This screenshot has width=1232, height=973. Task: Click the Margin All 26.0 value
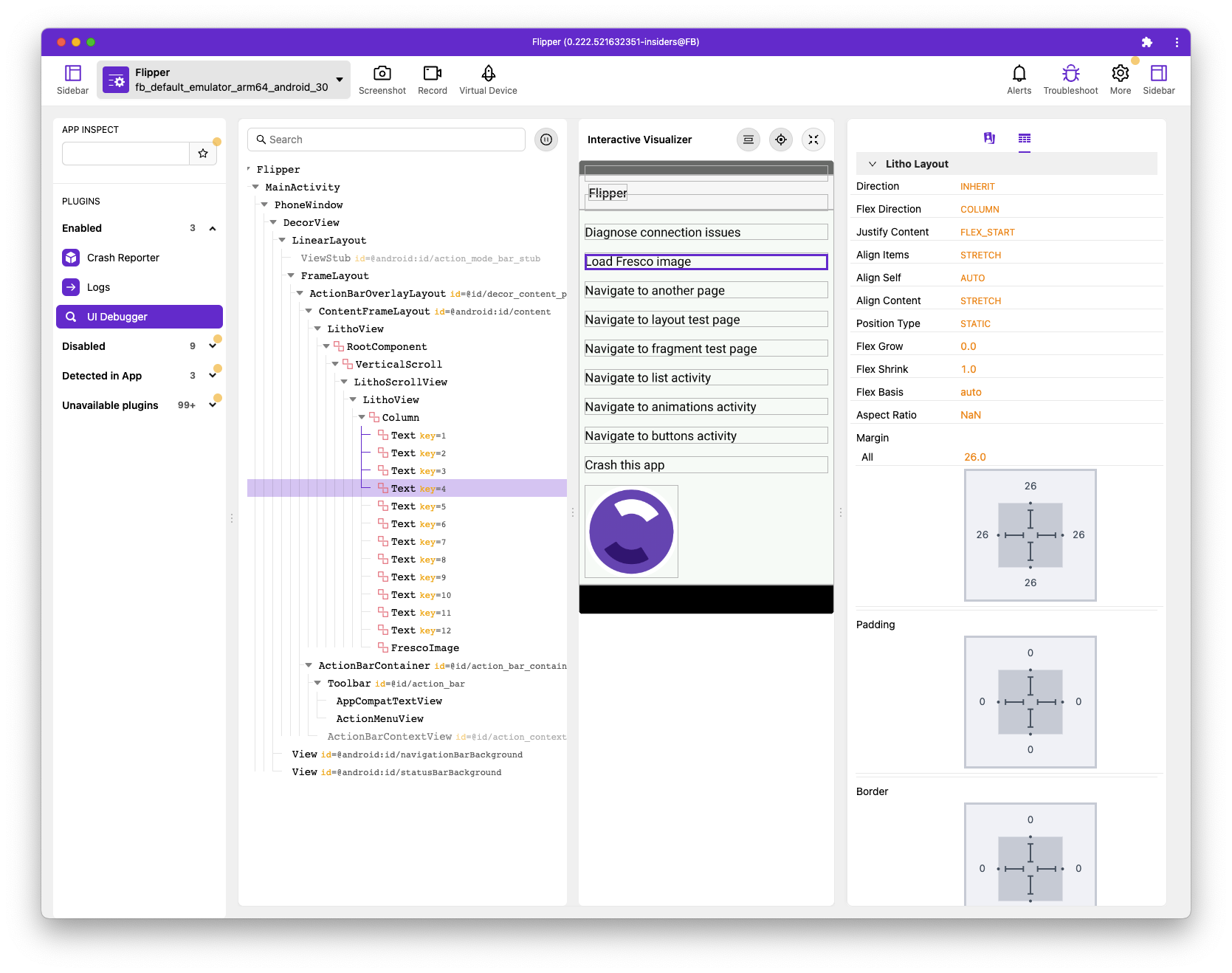coord(974,457)
